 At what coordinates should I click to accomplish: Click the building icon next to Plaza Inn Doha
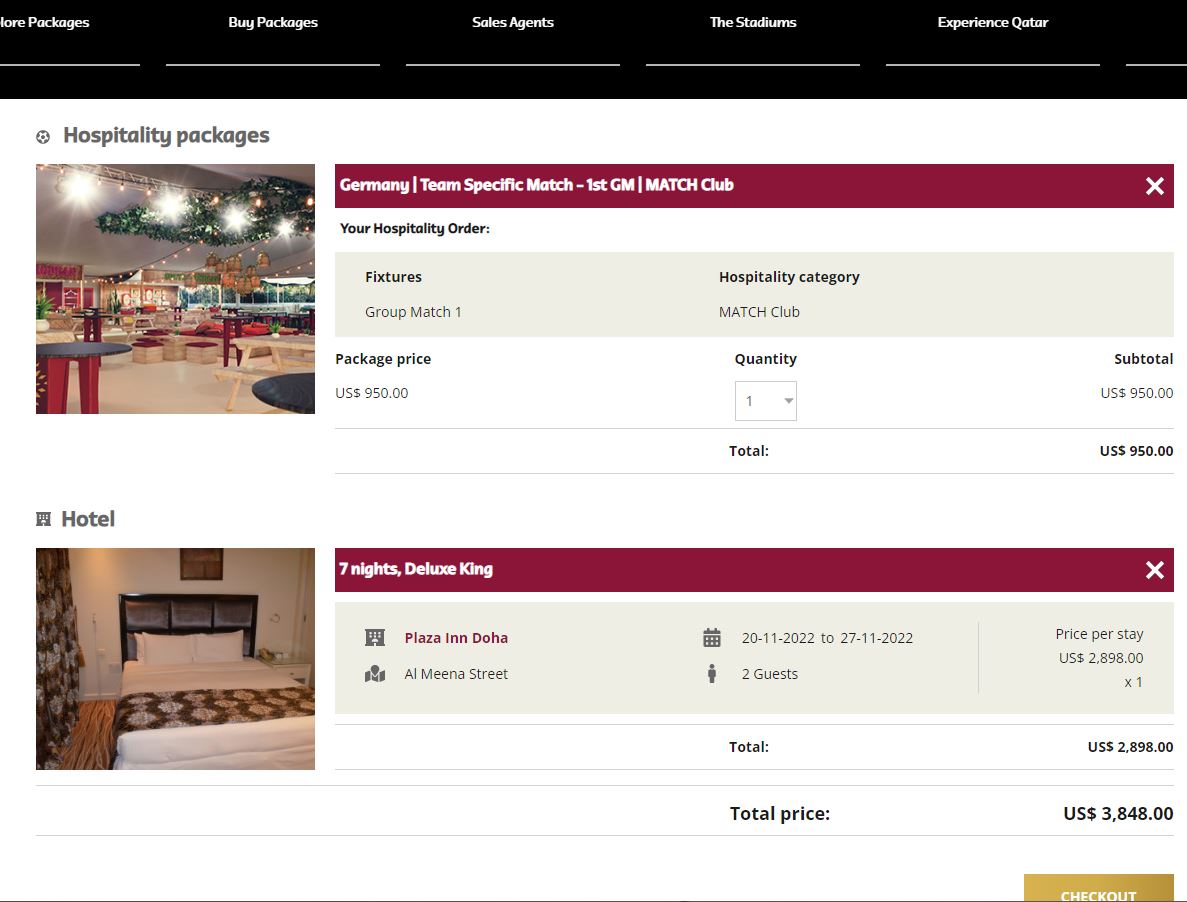pyautogui.click(x=375, y=638)
